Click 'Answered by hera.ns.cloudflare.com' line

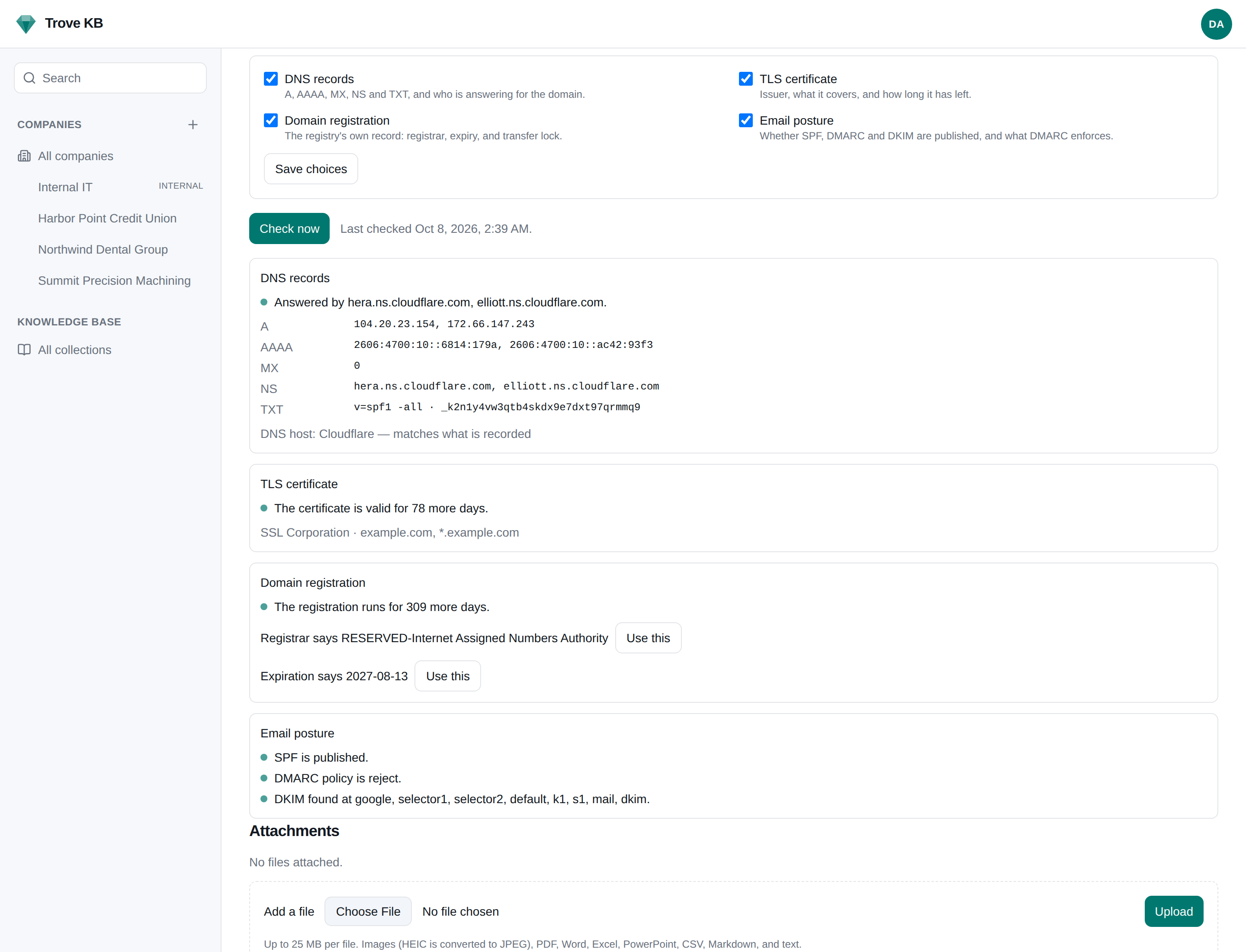click(440, 302)
